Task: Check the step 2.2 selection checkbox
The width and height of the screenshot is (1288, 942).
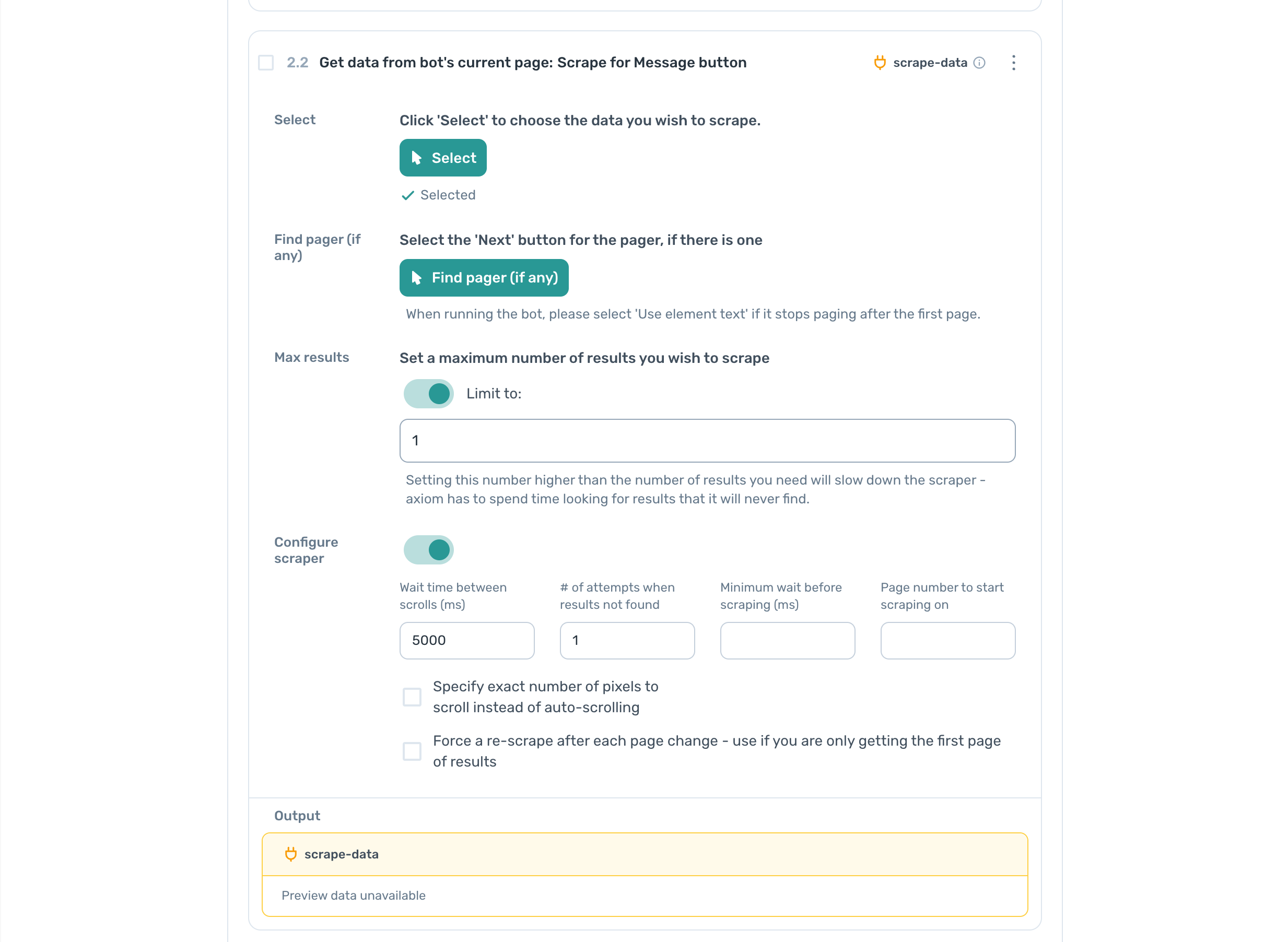Action: click(x=266, y=63)
